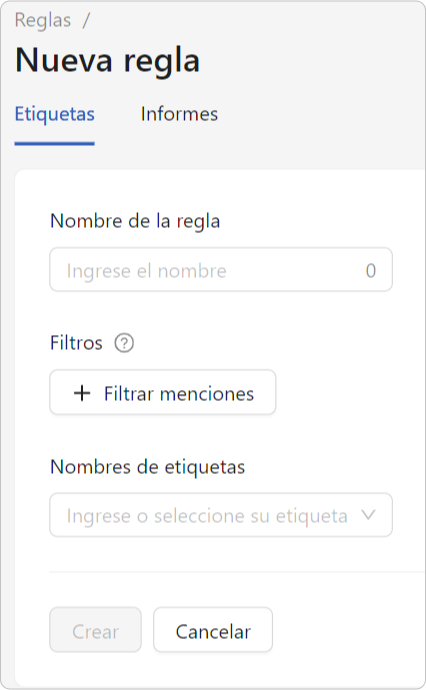Focus the Nombre de la regla input
The width and height of the screenshot is (426, 690).
221,269
